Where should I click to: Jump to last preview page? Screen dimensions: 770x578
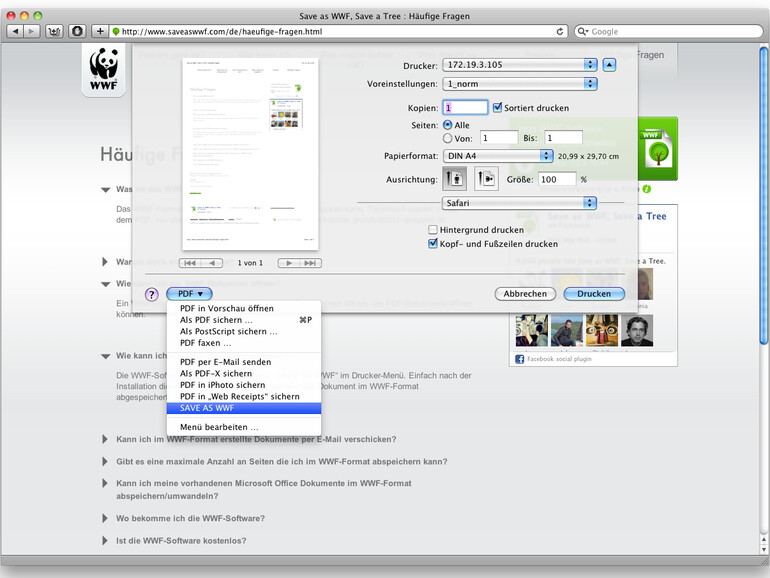click(x=310, y=263)
